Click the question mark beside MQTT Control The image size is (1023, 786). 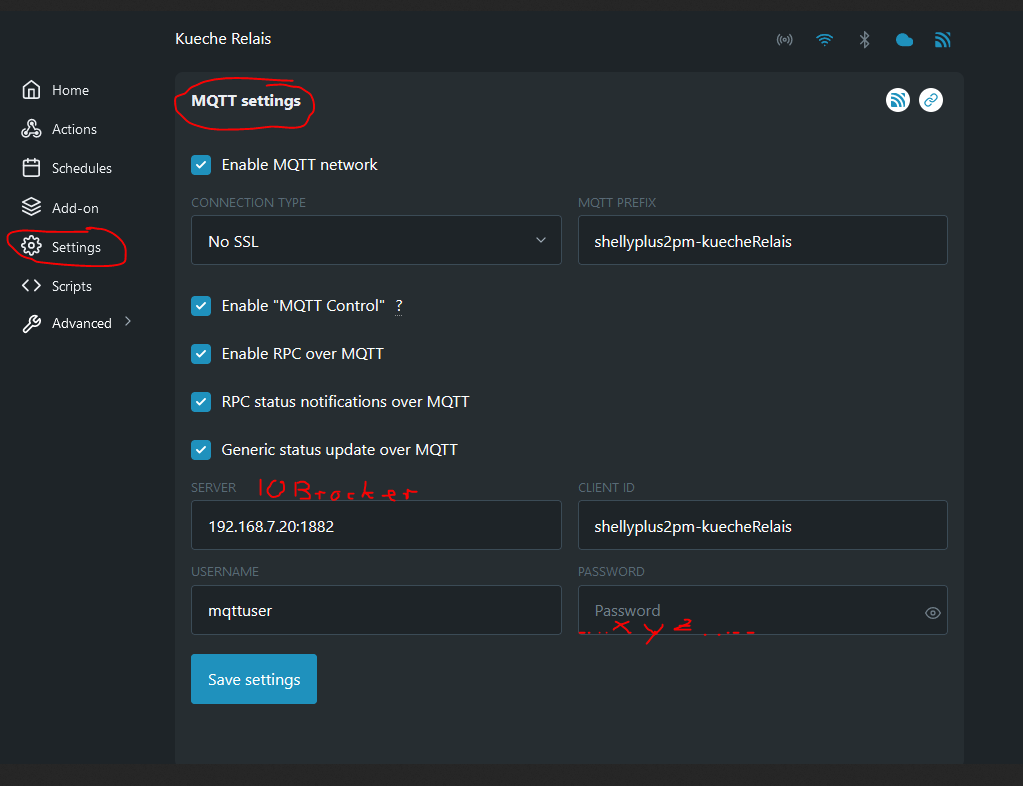click(399, 306)
